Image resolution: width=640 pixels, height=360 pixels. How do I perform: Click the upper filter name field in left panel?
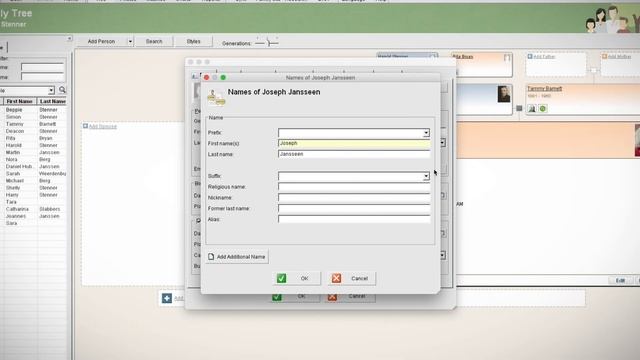pos(42,67)
